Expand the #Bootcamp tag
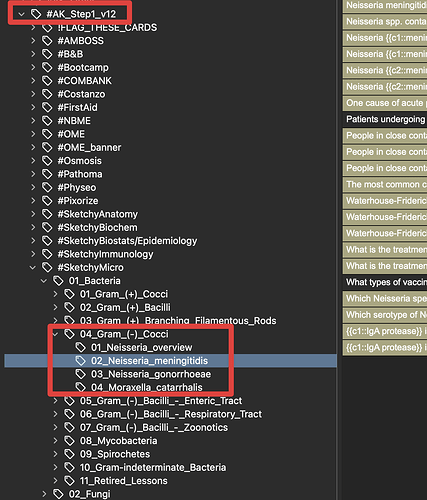The height and width of the screenshot is (500, 427). 33,67
